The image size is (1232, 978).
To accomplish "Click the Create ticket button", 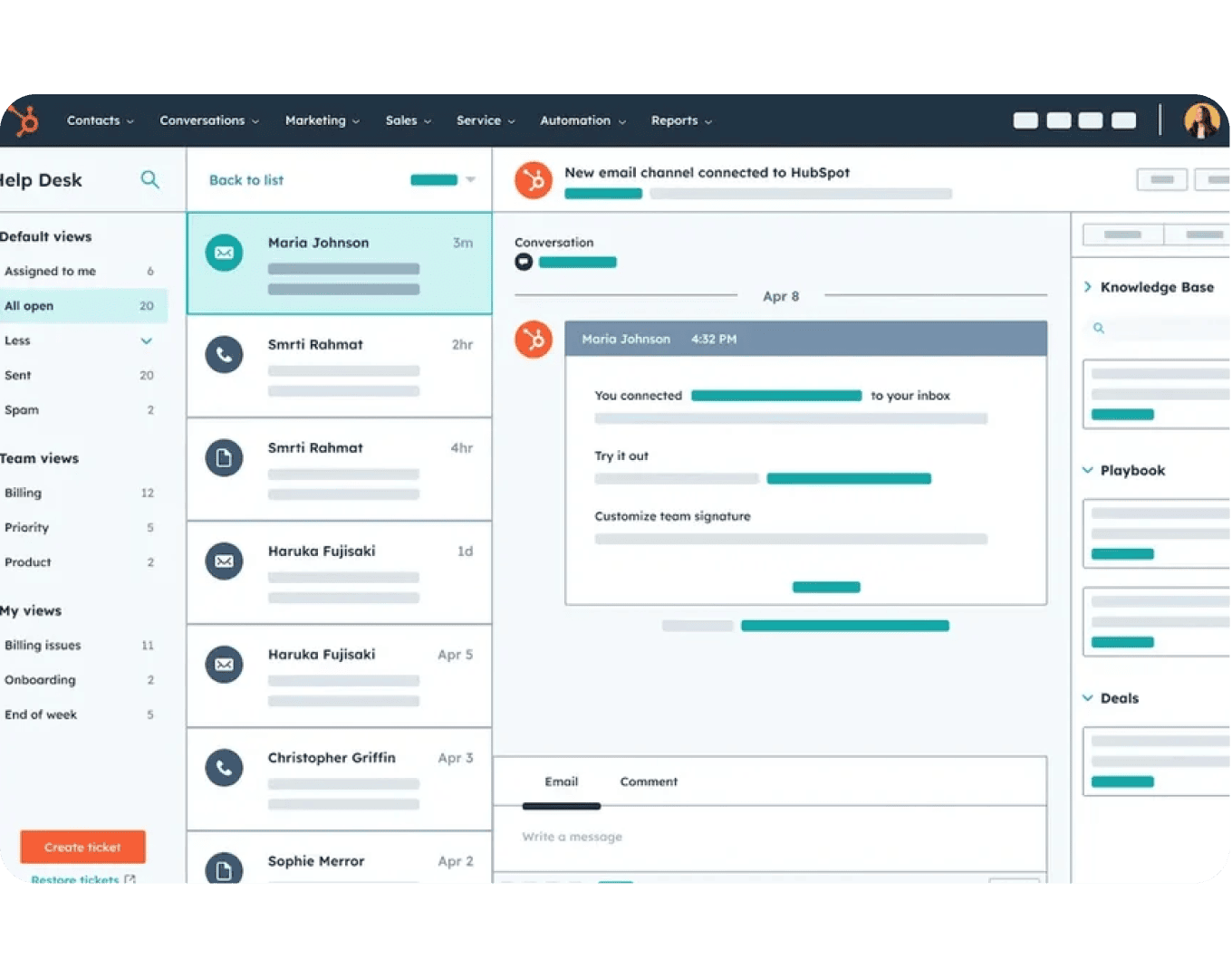I will click(82, 847).
